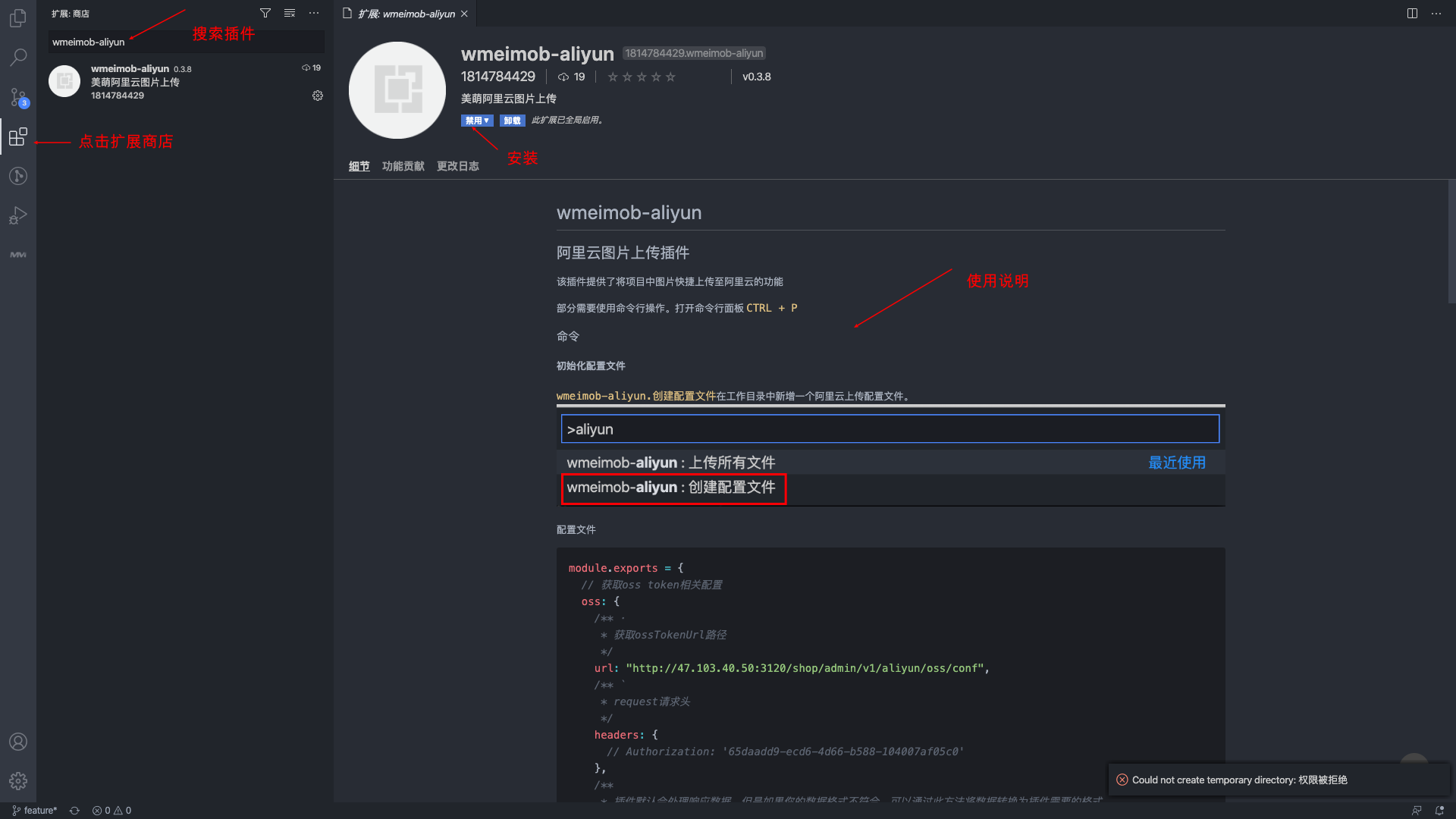Open feedback icon in status bar
Image resolution: width=1456 pixels, height=819 pixels.
pyautogui.click(x=1417, y=811)
